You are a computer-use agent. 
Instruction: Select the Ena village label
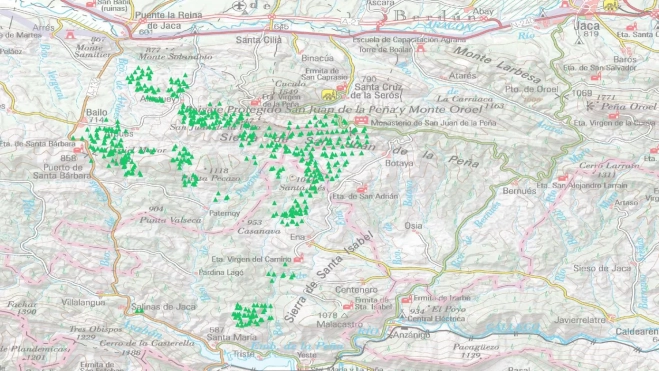pyautogui.click(x=297, y=237)
